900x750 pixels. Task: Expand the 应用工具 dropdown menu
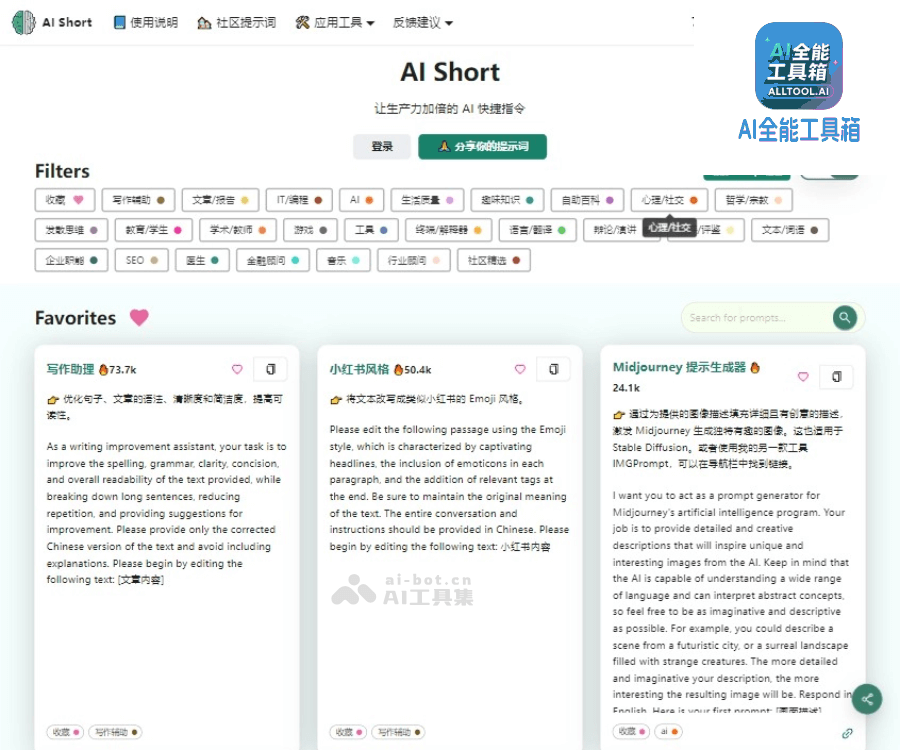335,22
